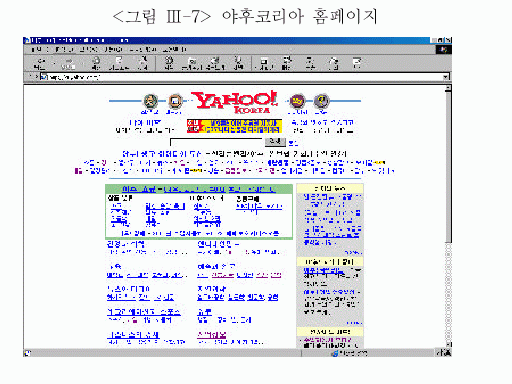Click round face icon left of Yahoo logo
The height and width of the screenshot is (384, 512).
click(x=150, y=101)
